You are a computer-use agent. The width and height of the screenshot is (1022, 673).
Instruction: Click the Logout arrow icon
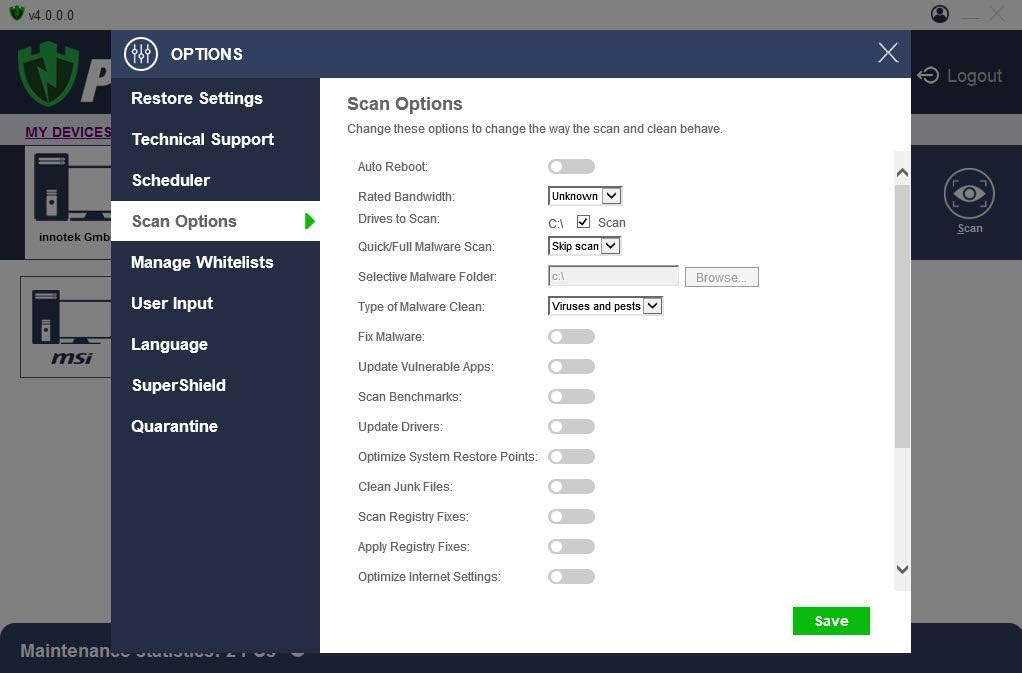(928, 76)
